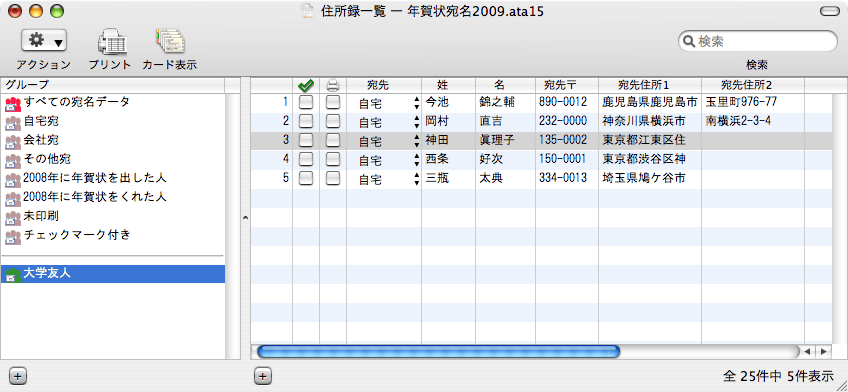The width and height of the screenshot is (848, 392).
Task: Click icon beside 未印刷
Action: point(12,218)
